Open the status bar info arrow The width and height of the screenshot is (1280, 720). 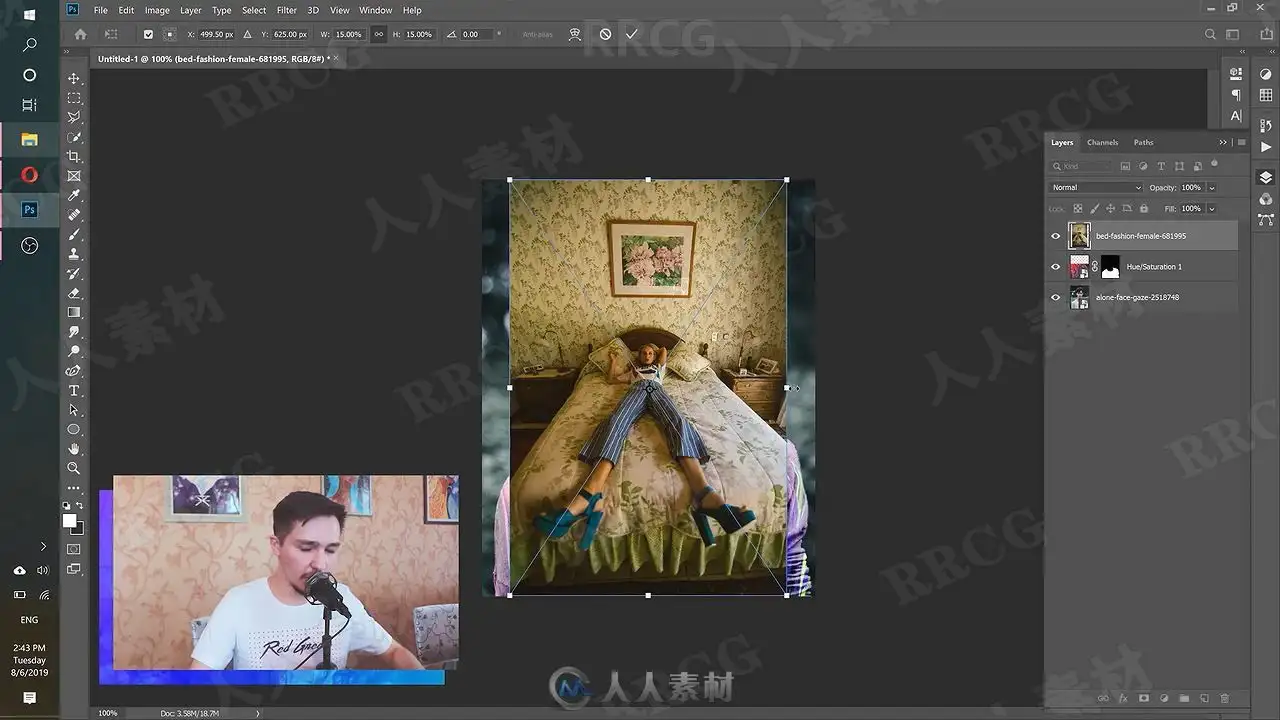[257, 713]
